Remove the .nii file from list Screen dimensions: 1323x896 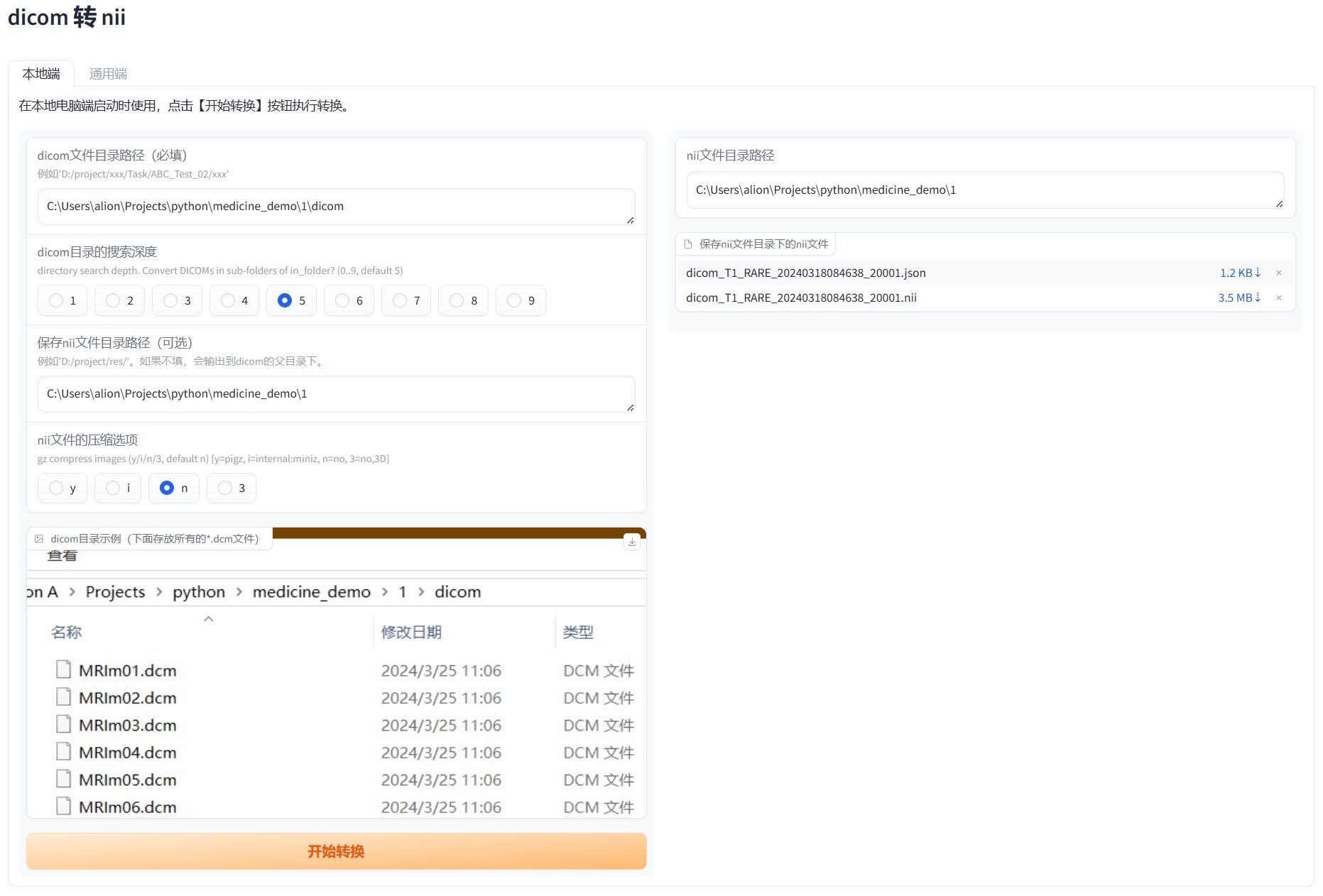[x=1279, y=298]
